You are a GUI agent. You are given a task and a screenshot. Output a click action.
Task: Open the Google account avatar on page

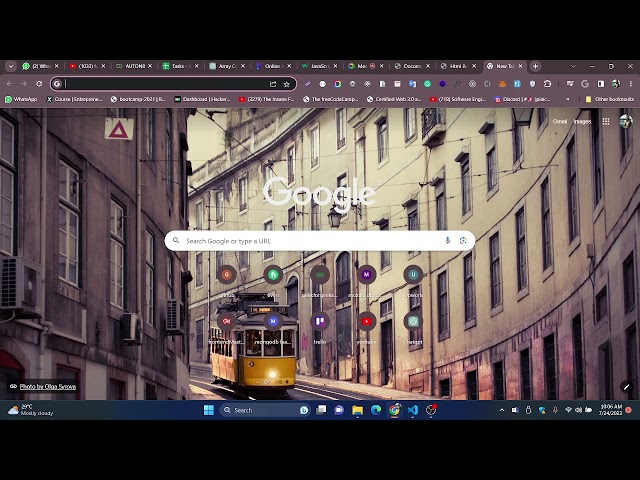pyautogui.click(x=626, y=121)
